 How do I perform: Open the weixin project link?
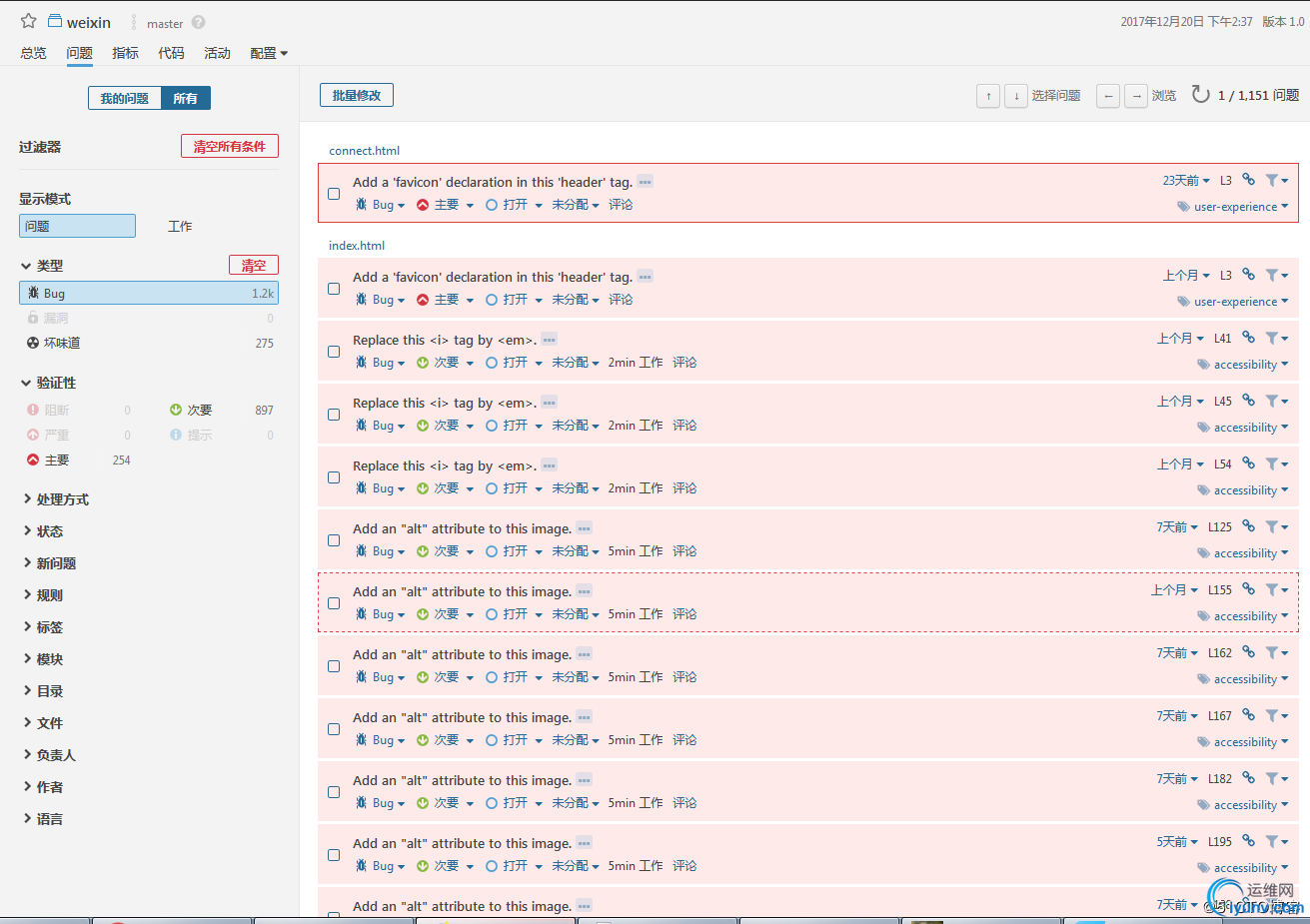point(89,22)
